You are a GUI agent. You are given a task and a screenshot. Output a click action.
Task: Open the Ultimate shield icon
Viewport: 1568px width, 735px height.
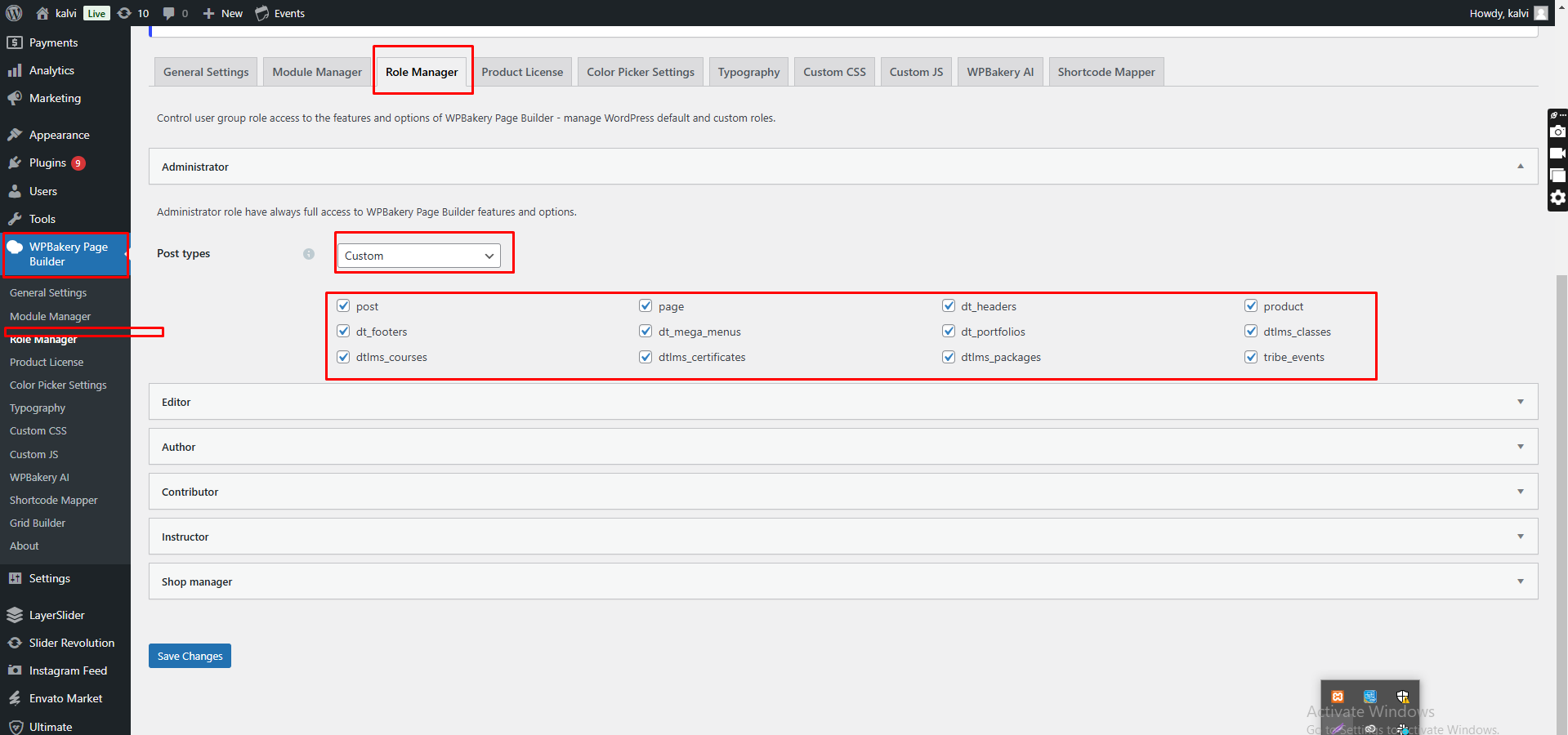[15, 727]
